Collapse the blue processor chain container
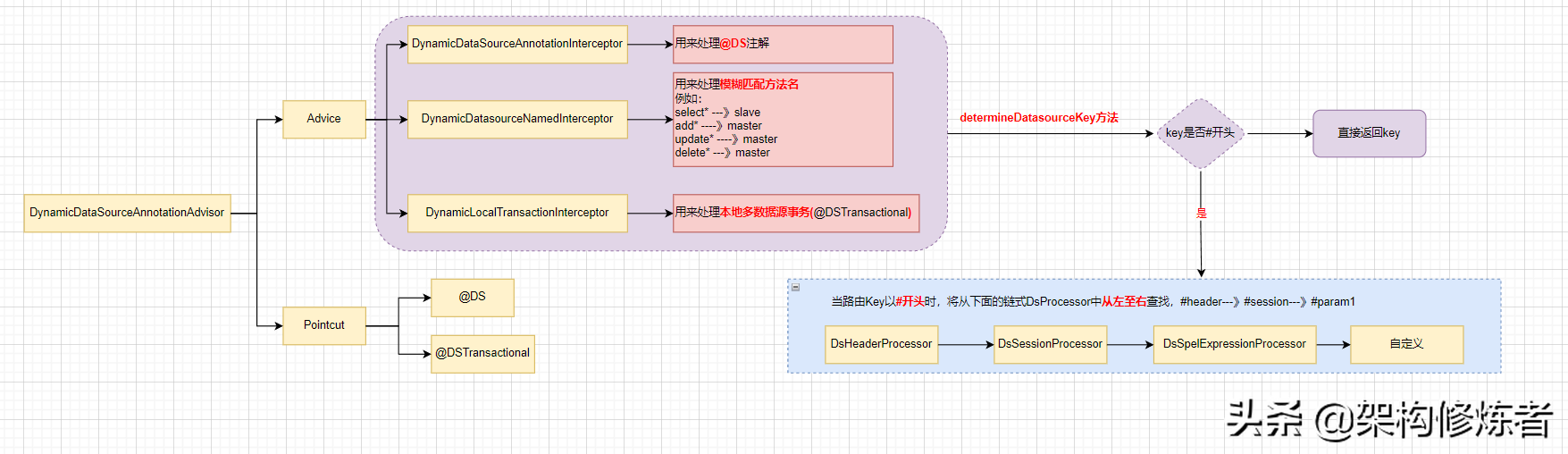The image size is (1568, 454). 795,288
